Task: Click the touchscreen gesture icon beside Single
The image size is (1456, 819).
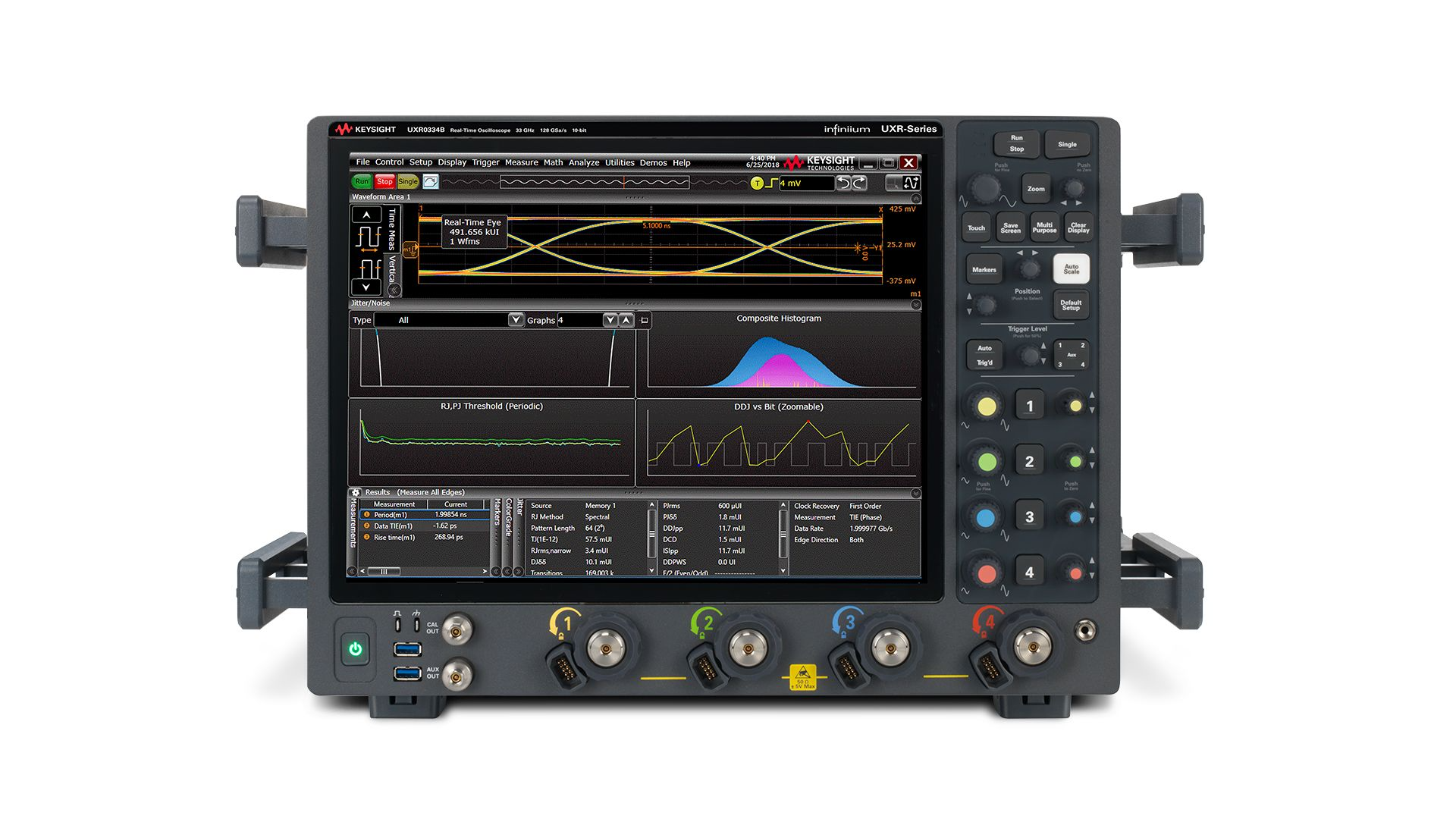Action: pyautogui.click(x=431, y=181)
